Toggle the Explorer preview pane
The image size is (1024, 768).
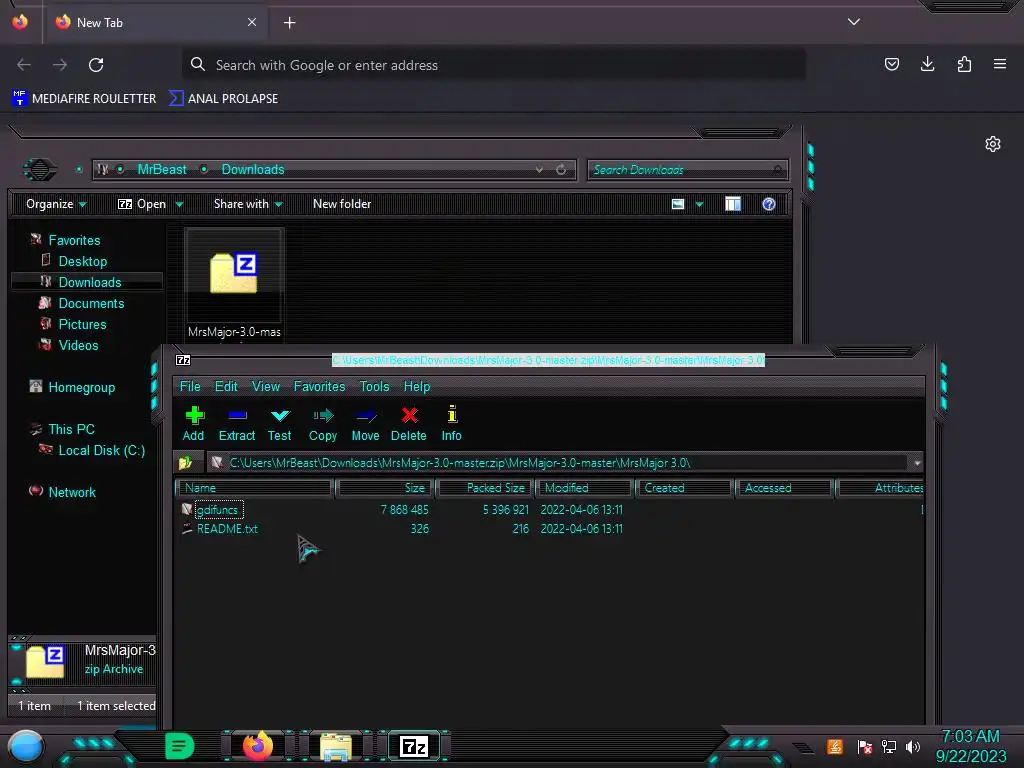click(733, 204)
